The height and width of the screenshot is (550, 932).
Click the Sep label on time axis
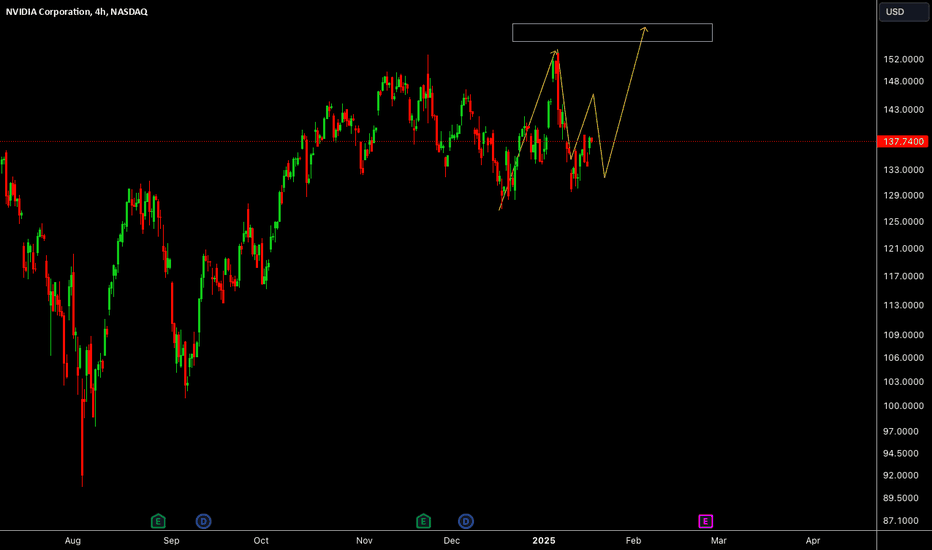[x=171, y=540]
